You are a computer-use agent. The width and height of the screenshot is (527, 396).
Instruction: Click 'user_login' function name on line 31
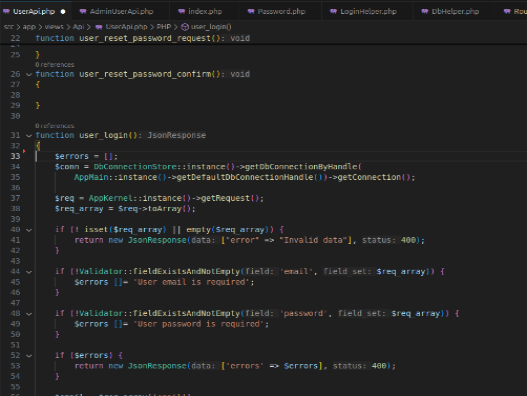pyautogui.click(x=104, y=135)
